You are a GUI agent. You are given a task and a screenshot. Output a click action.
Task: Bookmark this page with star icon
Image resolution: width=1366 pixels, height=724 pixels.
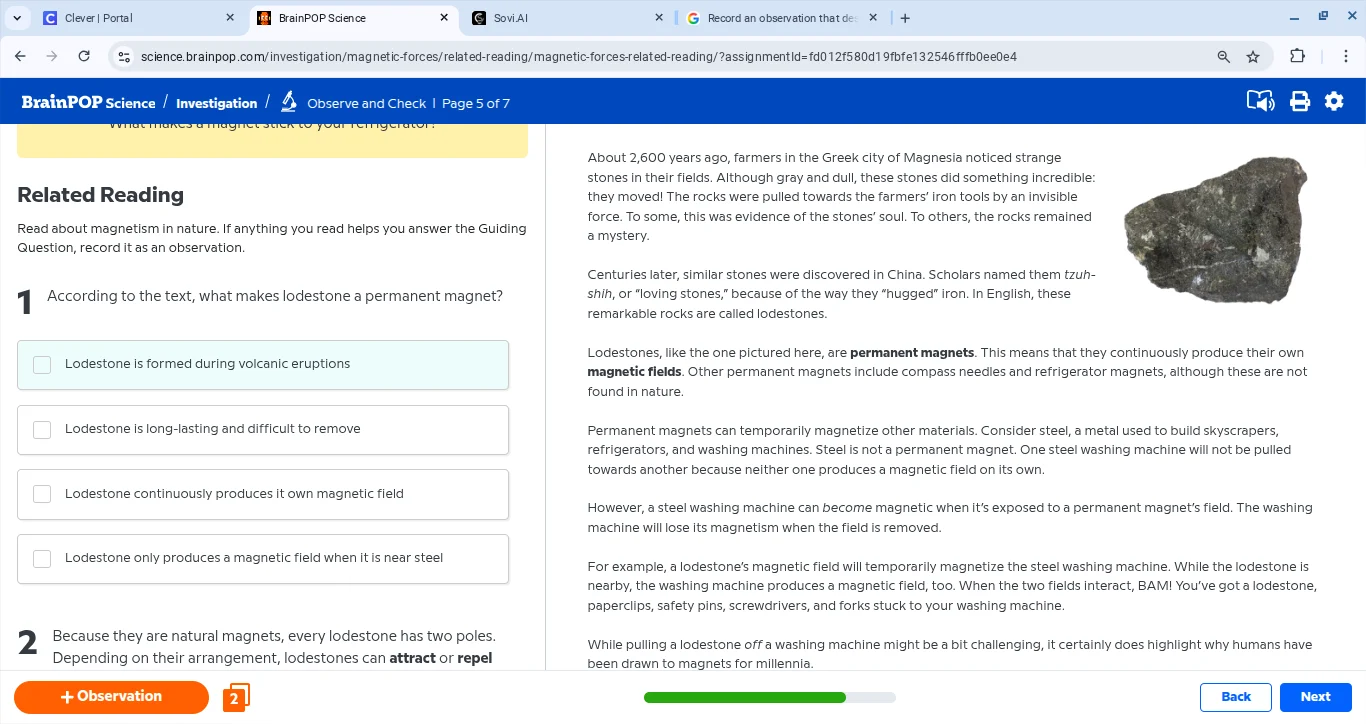(x=1253, y=57)
